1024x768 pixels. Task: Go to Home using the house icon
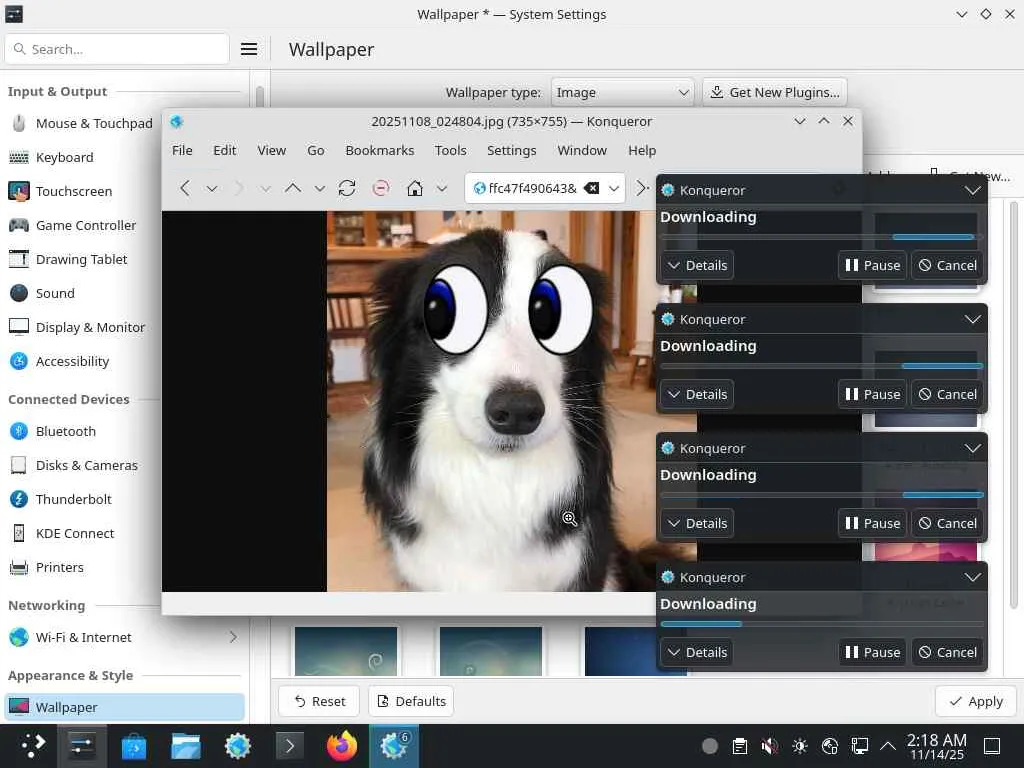[x=415, y=188]
